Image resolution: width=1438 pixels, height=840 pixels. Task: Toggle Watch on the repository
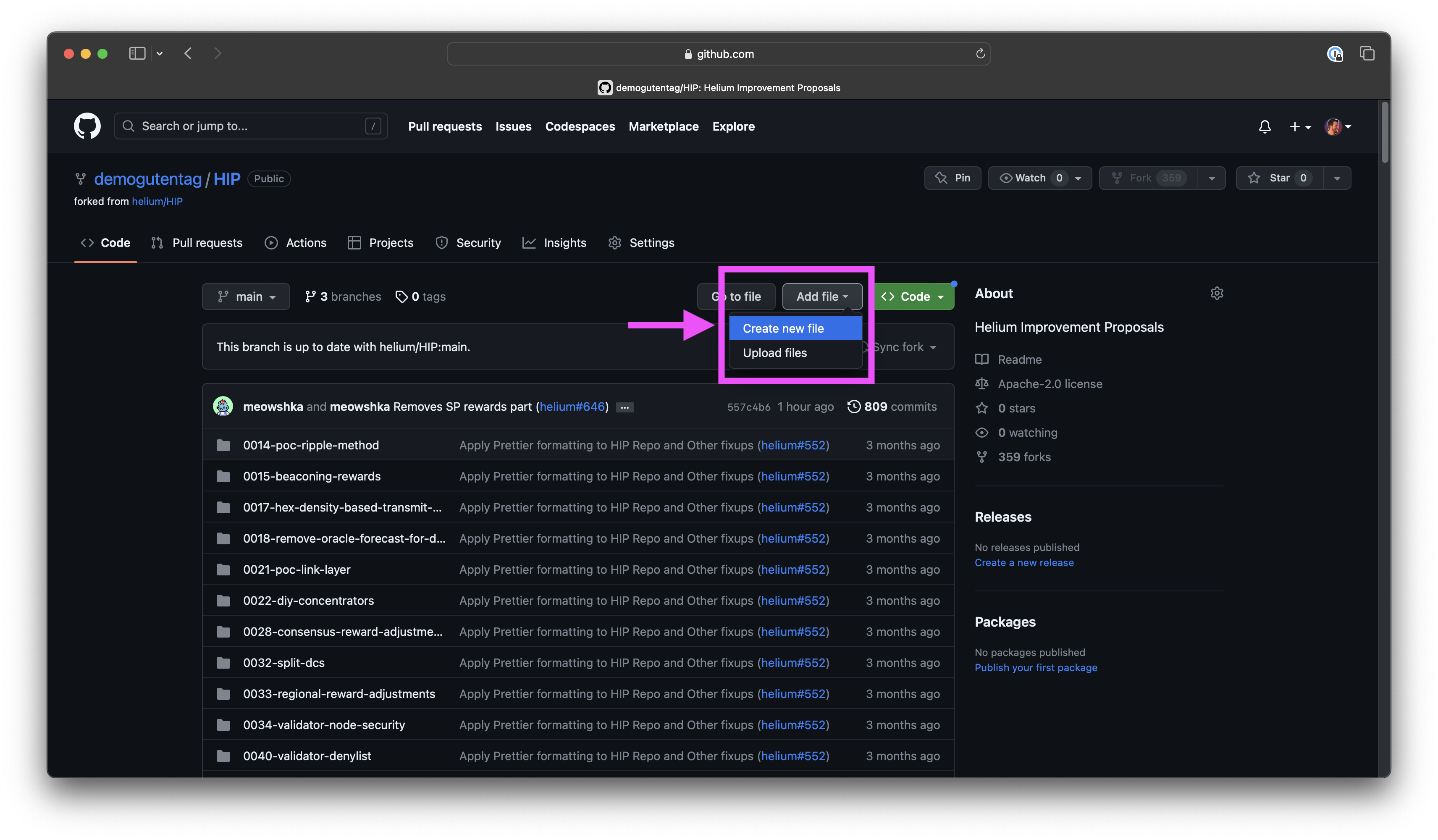[x=1030, y=178]
